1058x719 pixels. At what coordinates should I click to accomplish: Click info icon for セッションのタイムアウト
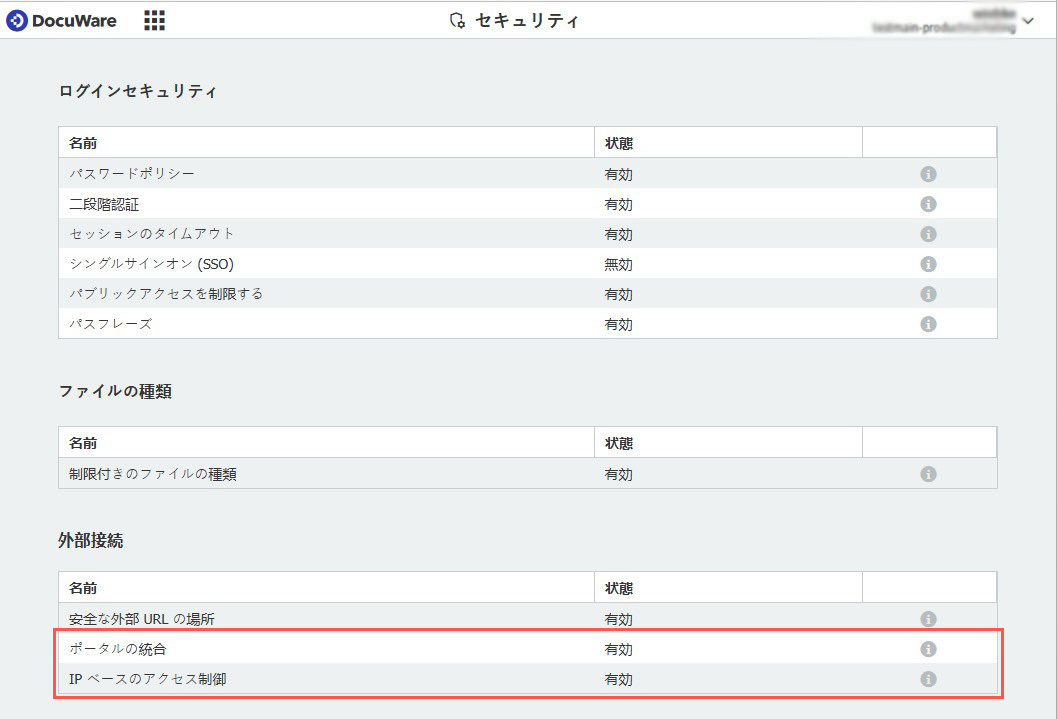[927, 234]
